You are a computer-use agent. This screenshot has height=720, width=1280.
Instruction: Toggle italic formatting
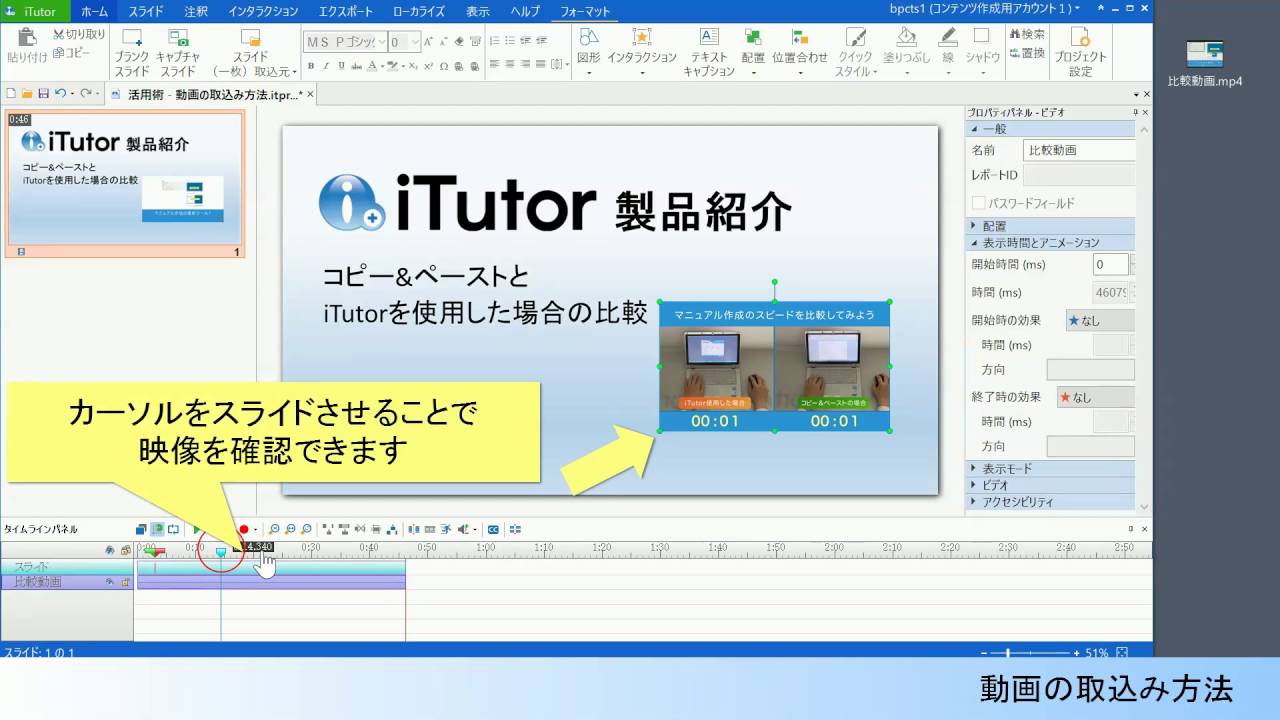coord(326,66)
